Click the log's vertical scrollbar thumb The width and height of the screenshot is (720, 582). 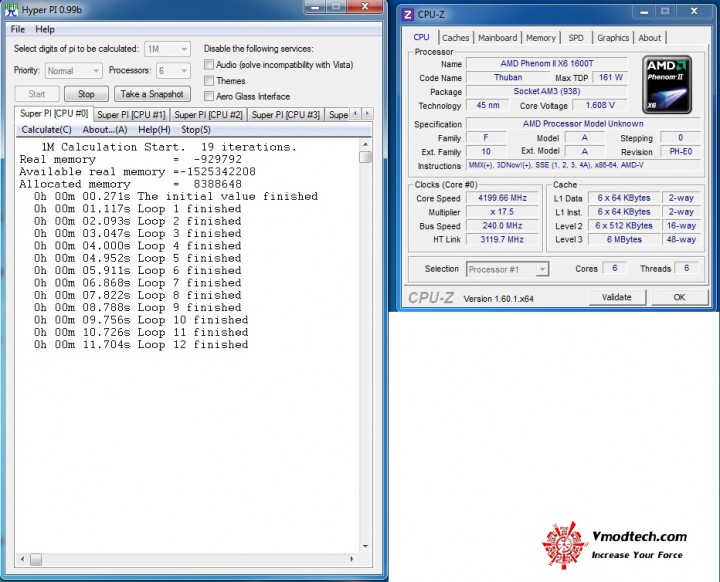(x=366, y=157)
